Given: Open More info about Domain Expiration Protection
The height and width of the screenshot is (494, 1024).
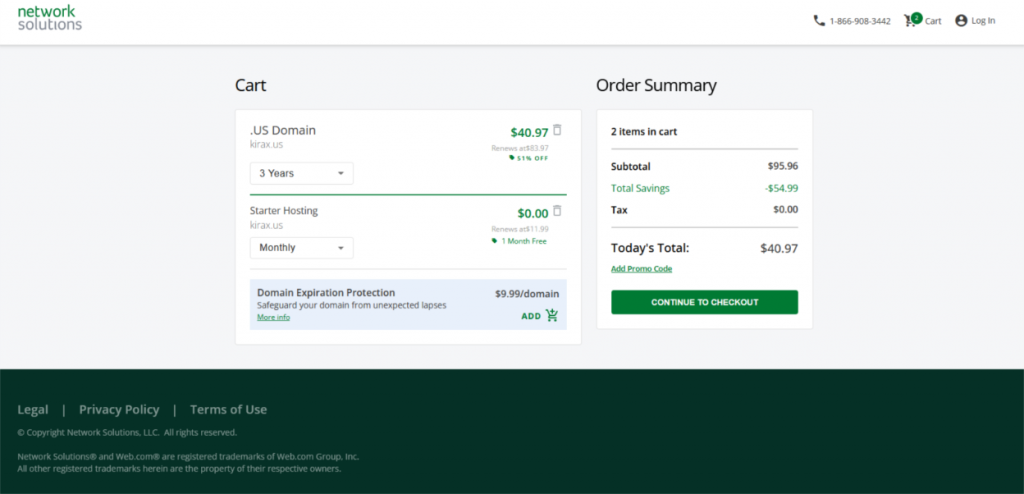Looking at the screenshot, I should (x=273, y=317).
